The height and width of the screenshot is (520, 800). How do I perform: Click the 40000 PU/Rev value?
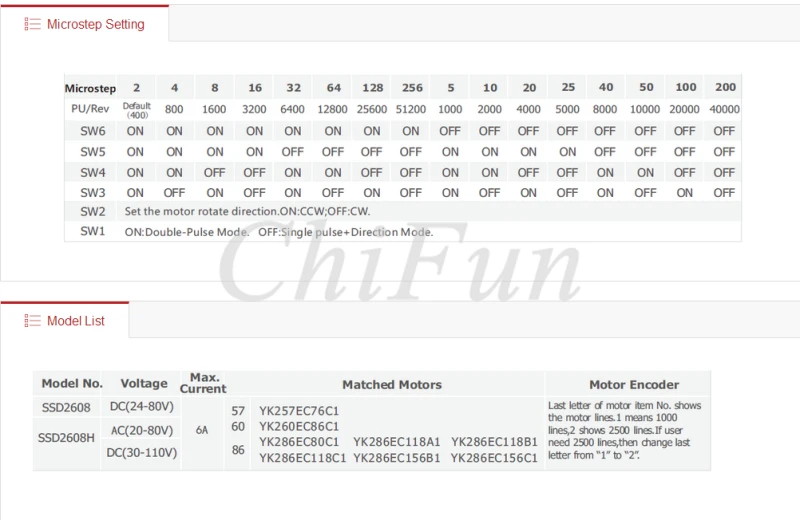coord(724,109)
